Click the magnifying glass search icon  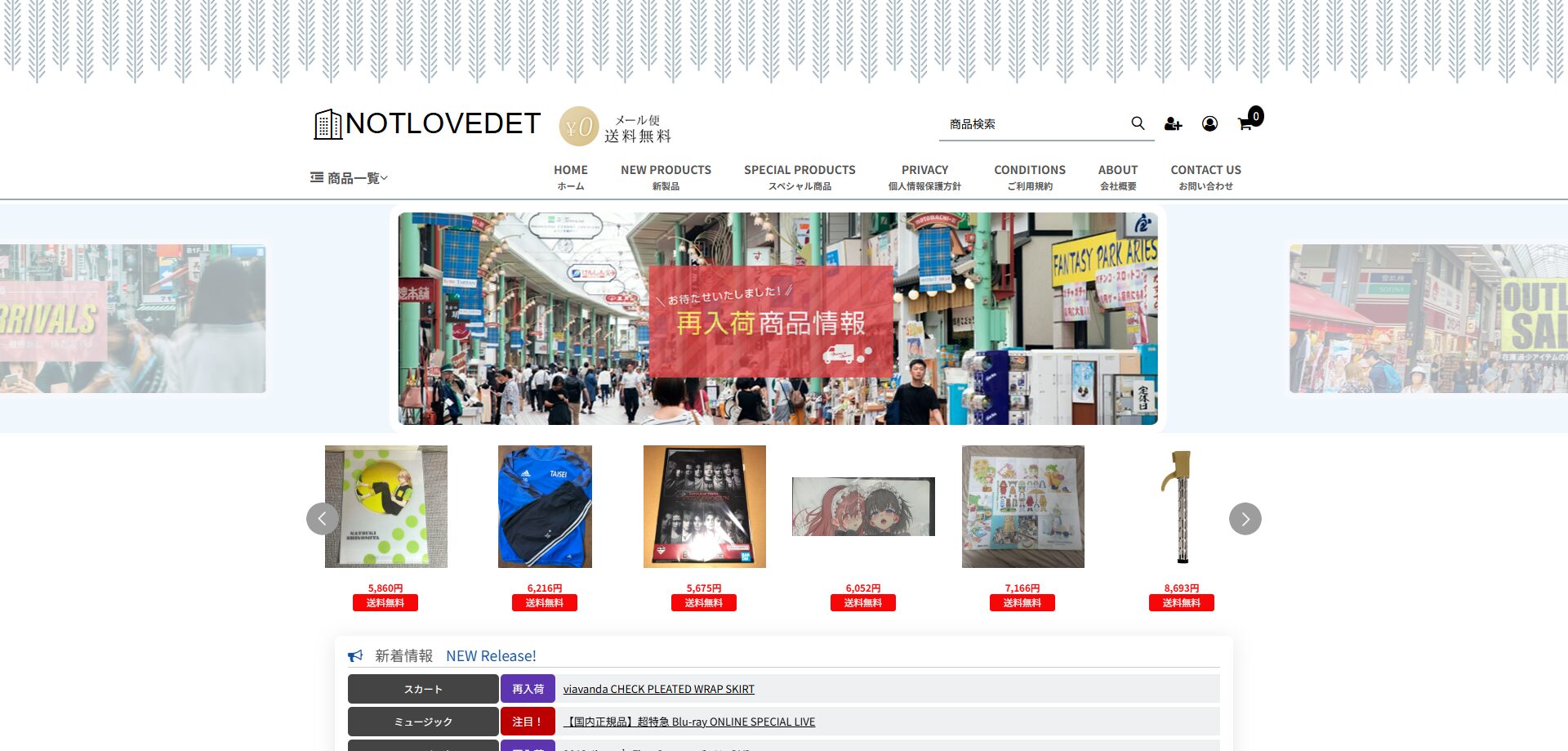[x=1138, y=123]
